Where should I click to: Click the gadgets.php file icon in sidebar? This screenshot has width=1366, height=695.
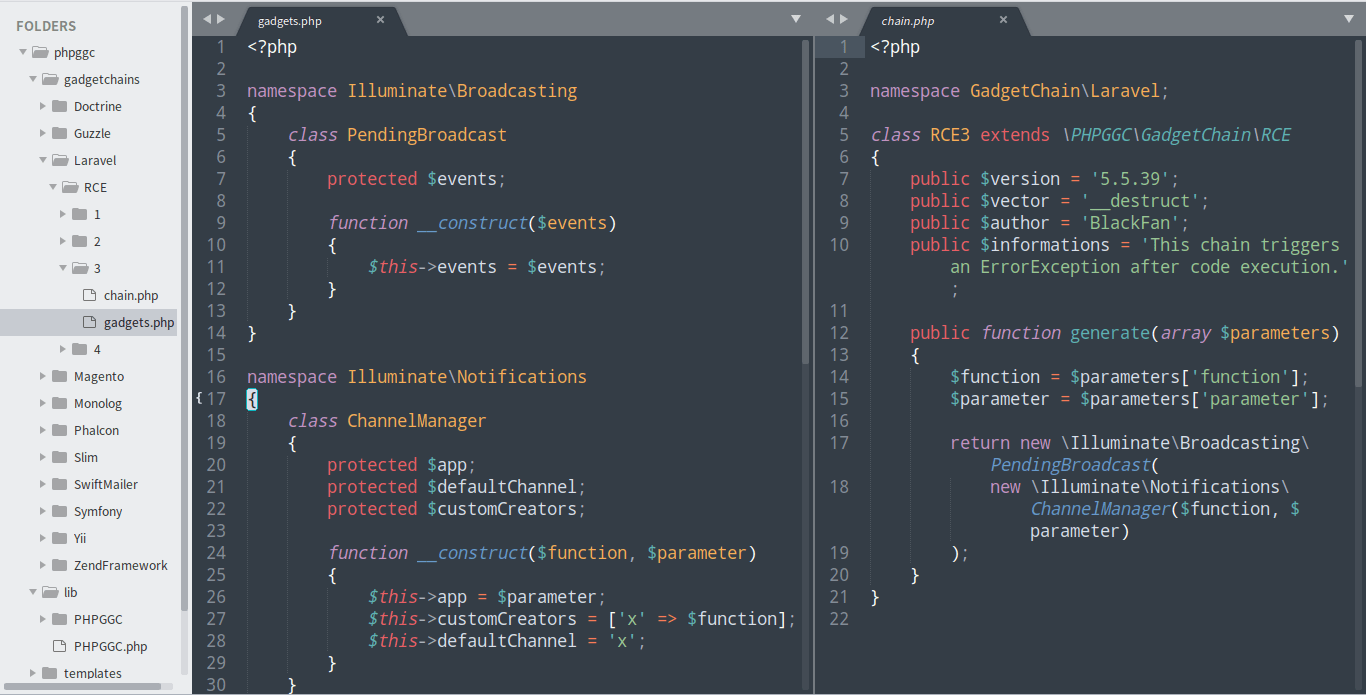pos(89,322)
